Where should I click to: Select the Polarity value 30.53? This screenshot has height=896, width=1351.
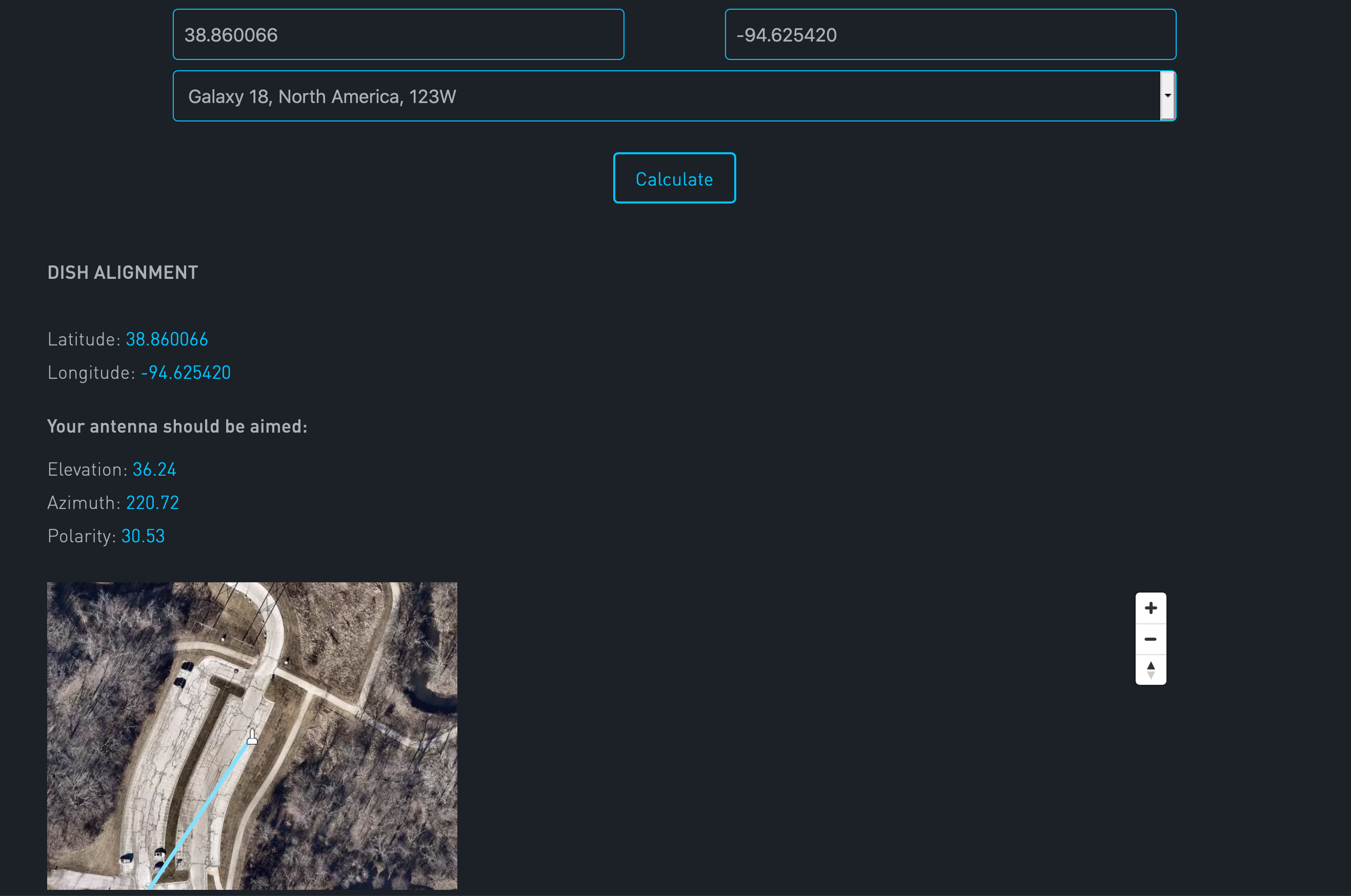(x=143, y=536)
